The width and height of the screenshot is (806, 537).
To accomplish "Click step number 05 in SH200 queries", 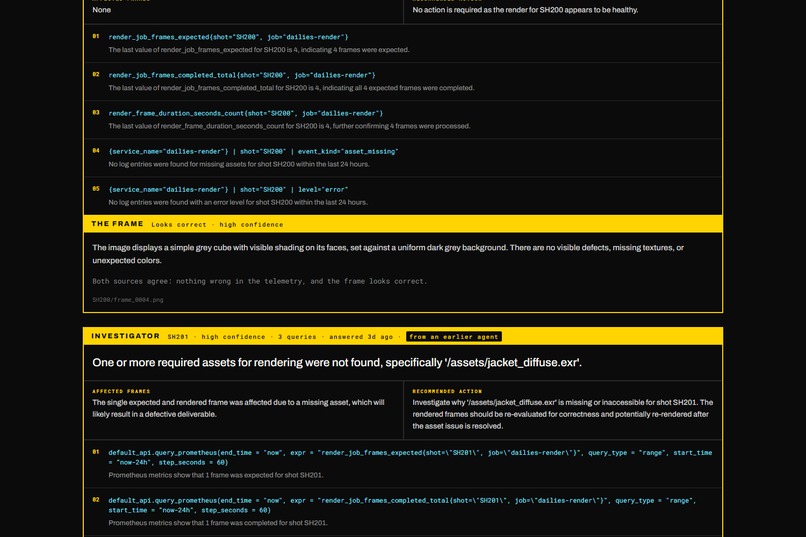I will (x=96, y=189).
